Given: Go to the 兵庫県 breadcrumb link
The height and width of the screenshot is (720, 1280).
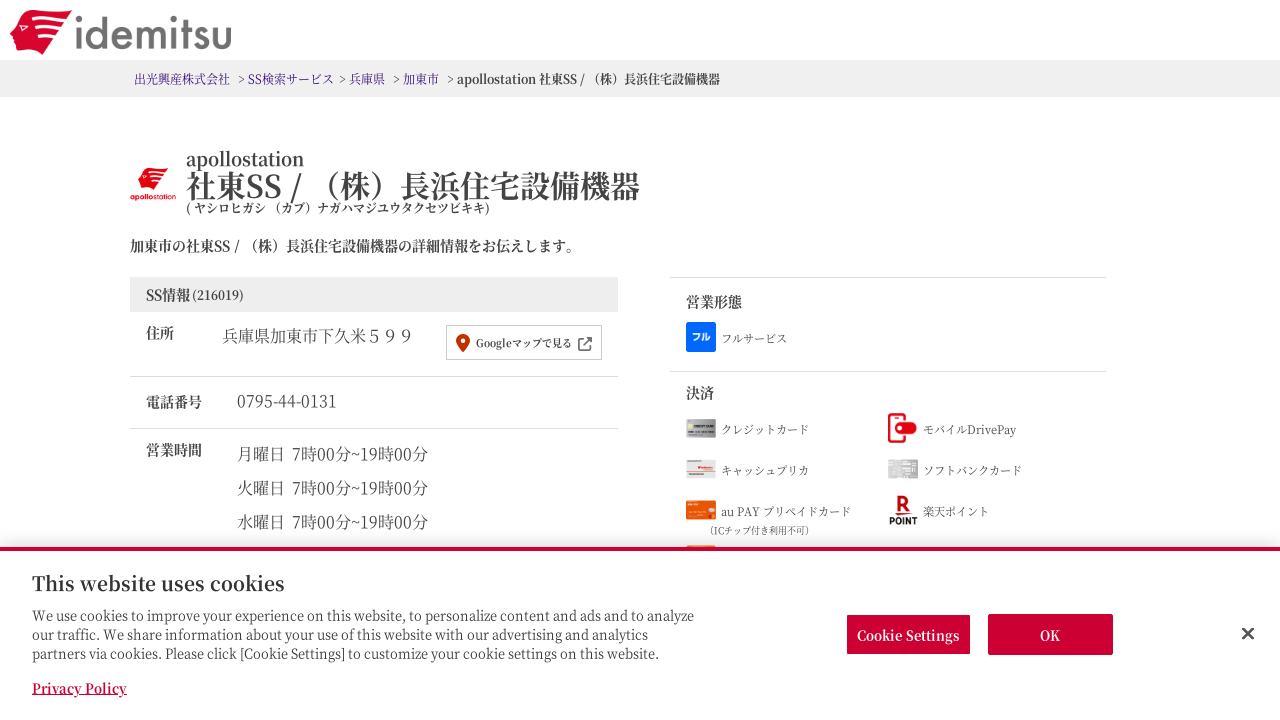Looking at the screenshot, I should [x=367, y=79].
